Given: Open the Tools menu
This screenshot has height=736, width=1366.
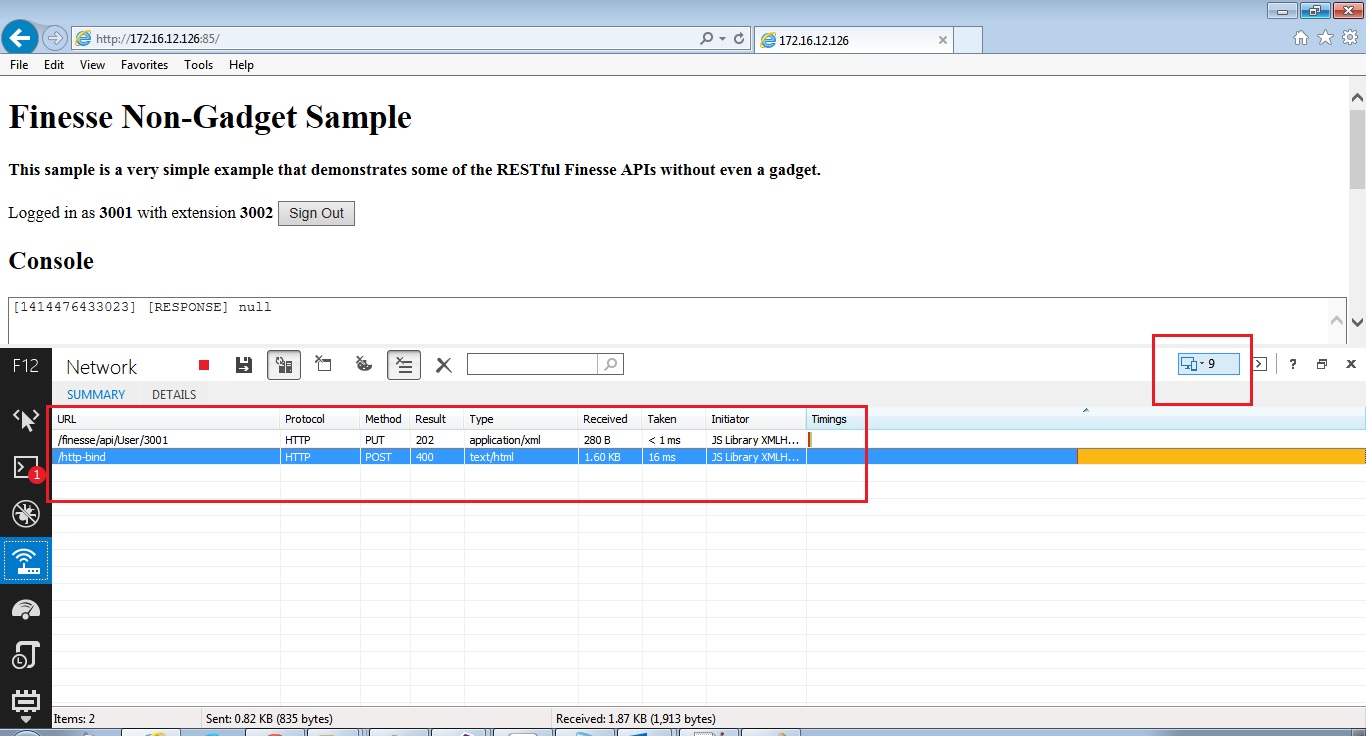Looking at the screenshot, I should click(x=198, y=65).
